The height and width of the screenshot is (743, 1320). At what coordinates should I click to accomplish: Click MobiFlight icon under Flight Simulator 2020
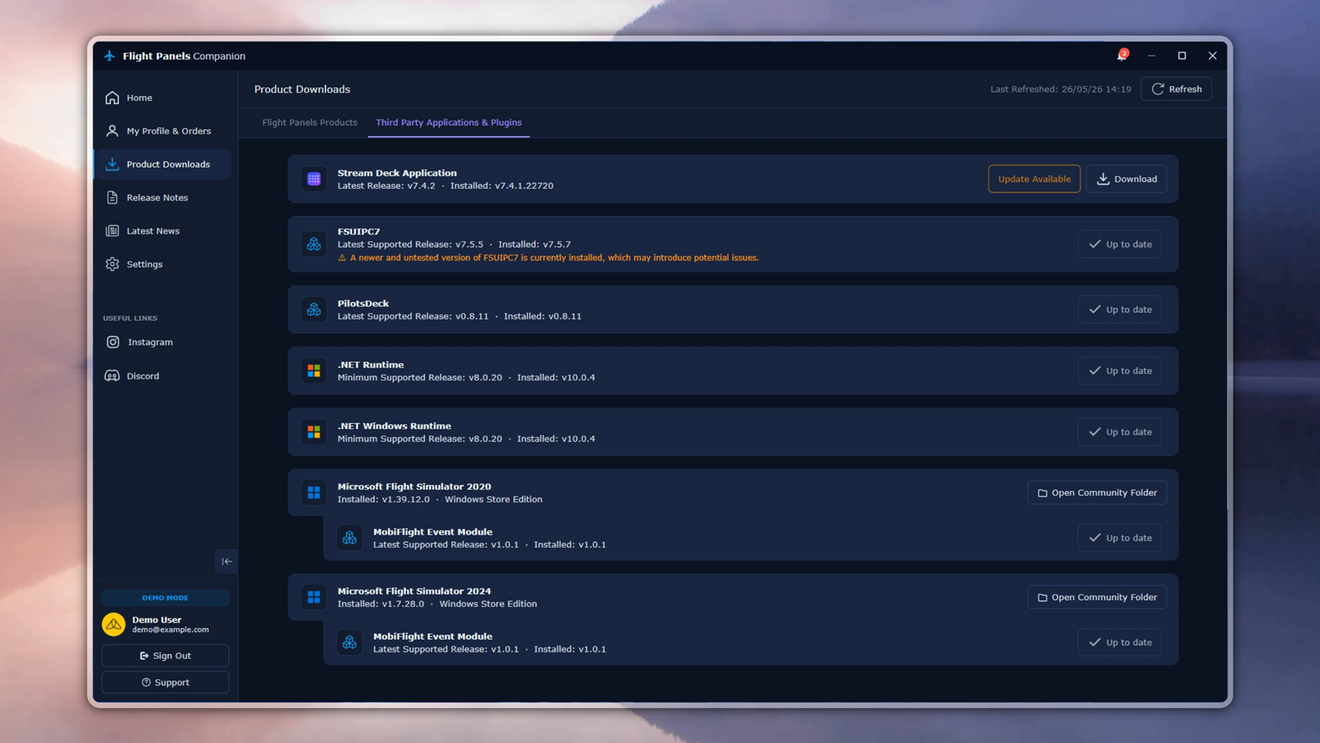click(349, 538)
